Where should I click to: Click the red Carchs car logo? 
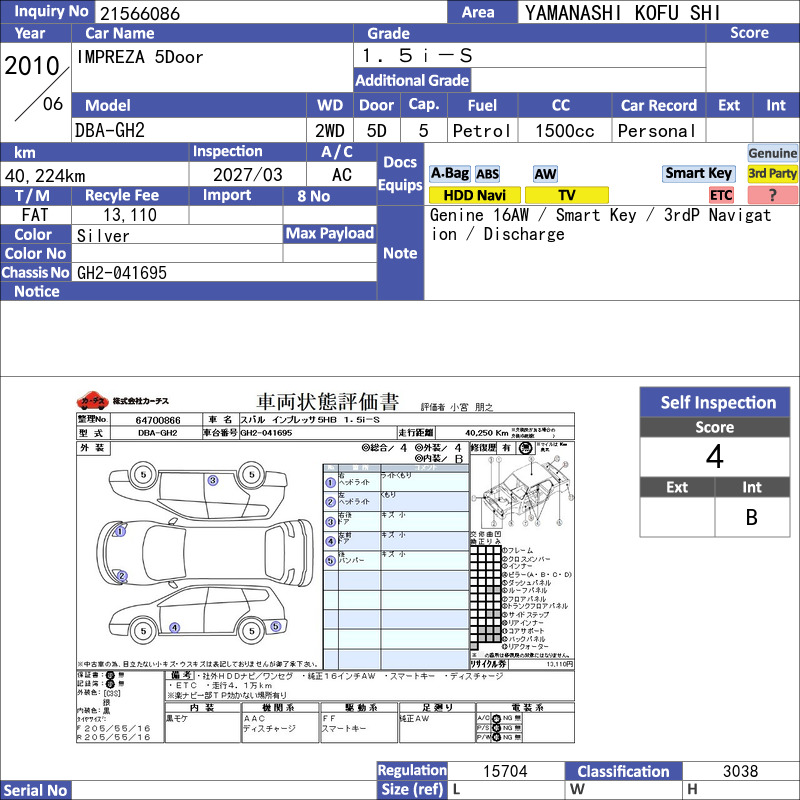(x=92, y=401)
